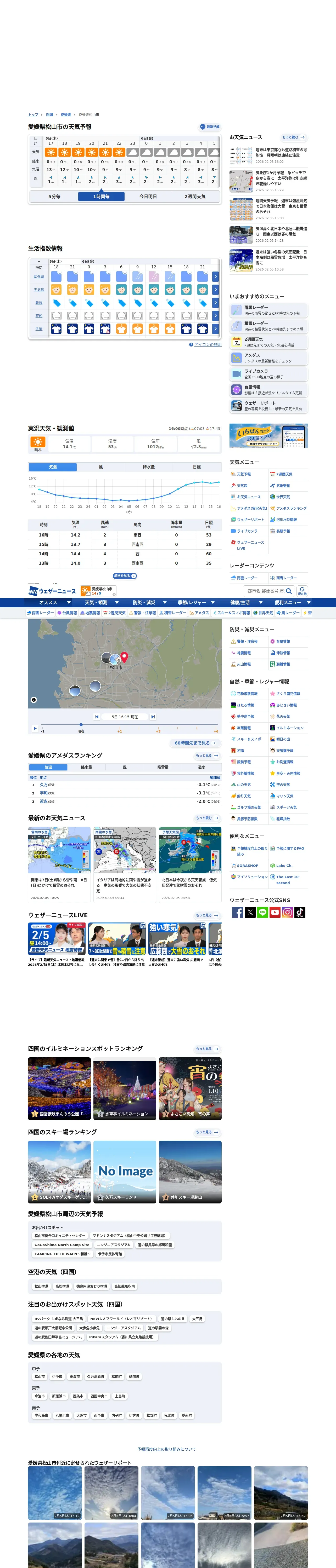Viewport: 336px width, 1568px height.
Task: Click 60時間先まで見る button
Action: click(195, 743)
